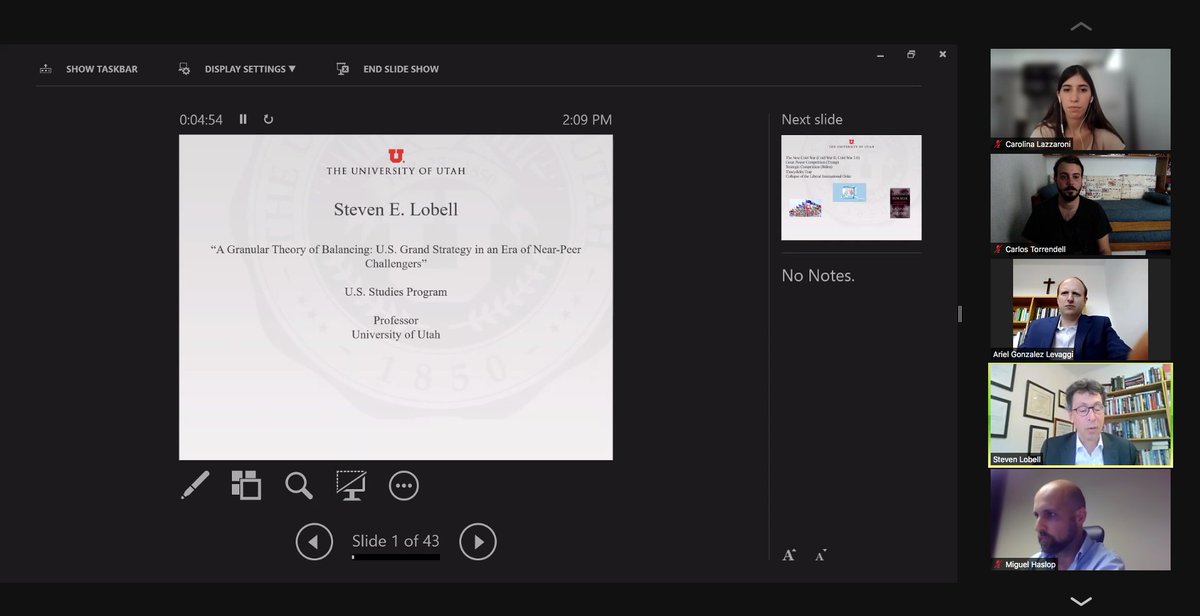Click the Show Taskbar label
1200x616 pixels.
[102, 69]
